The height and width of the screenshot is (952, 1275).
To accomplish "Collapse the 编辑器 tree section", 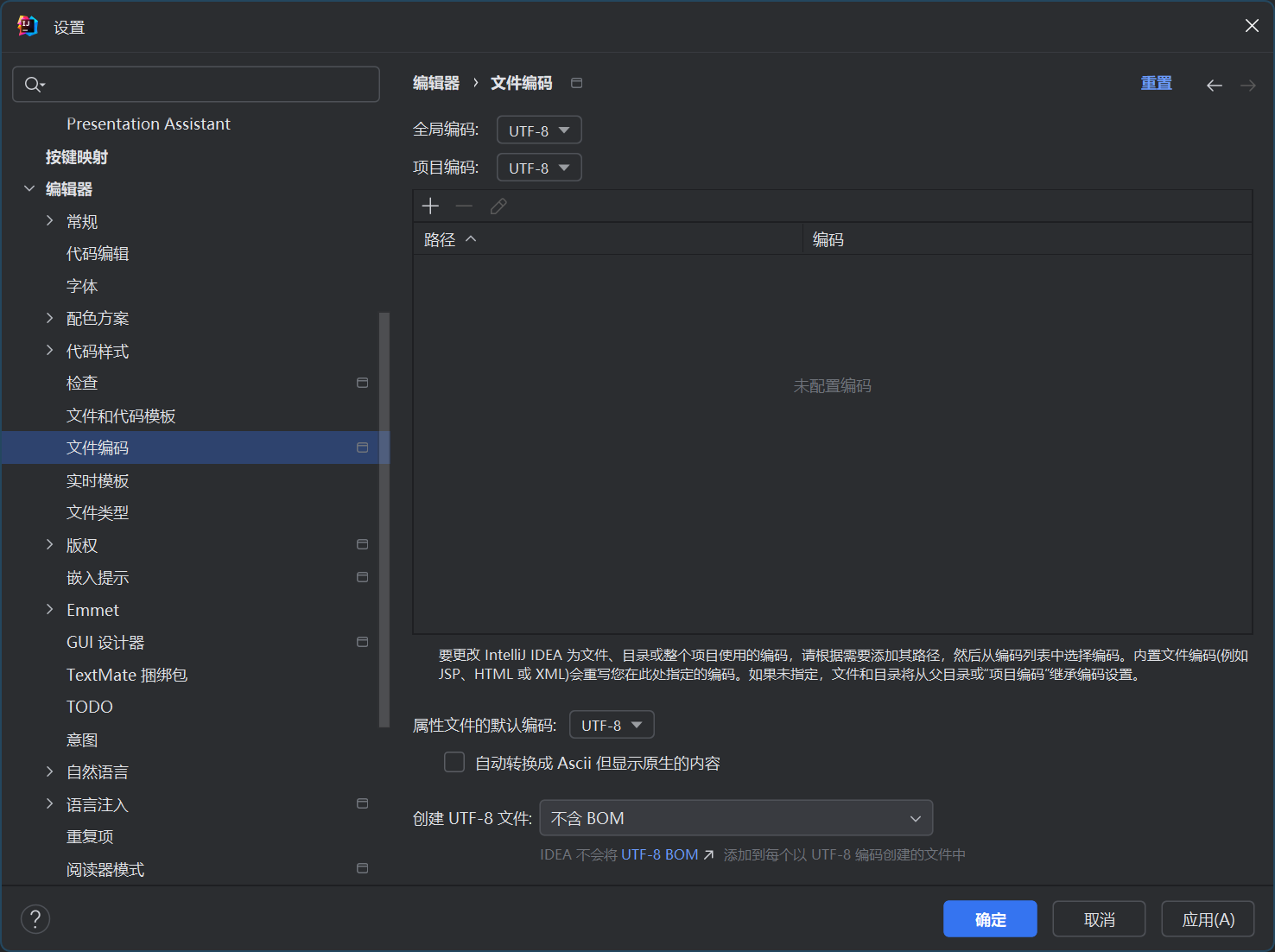I will [29, 188].
